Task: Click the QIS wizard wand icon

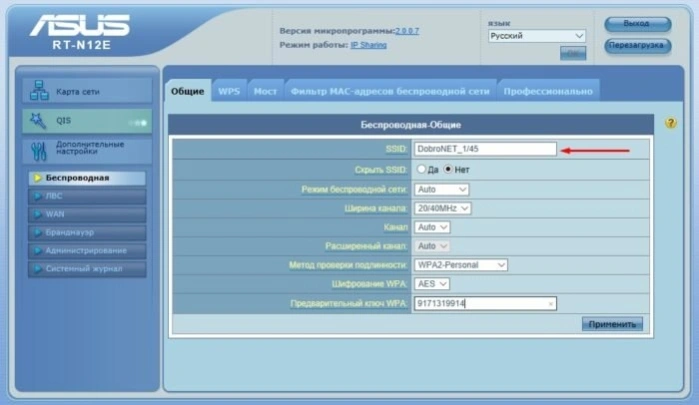Action: click(37, 120)
